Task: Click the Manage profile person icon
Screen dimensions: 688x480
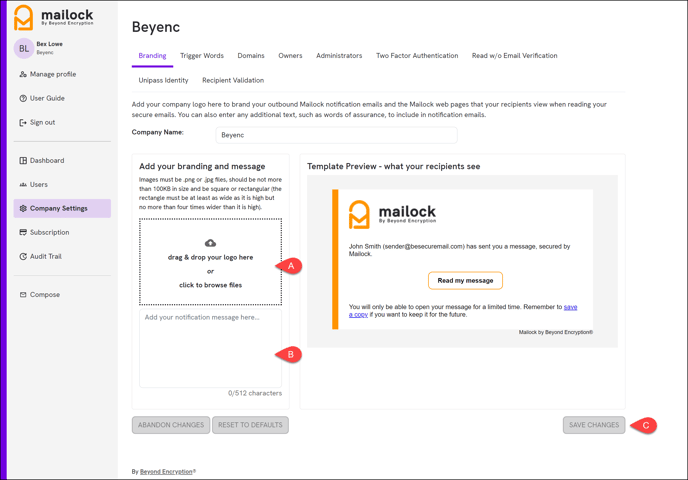Action: [x=23, y=74]
